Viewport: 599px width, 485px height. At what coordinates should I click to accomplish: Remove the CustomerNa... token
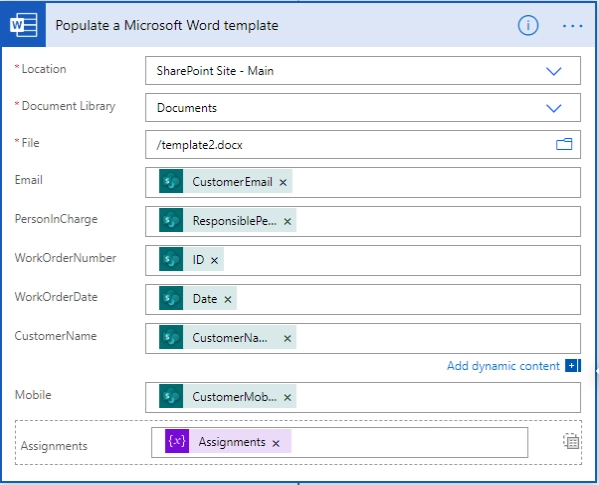287,338
